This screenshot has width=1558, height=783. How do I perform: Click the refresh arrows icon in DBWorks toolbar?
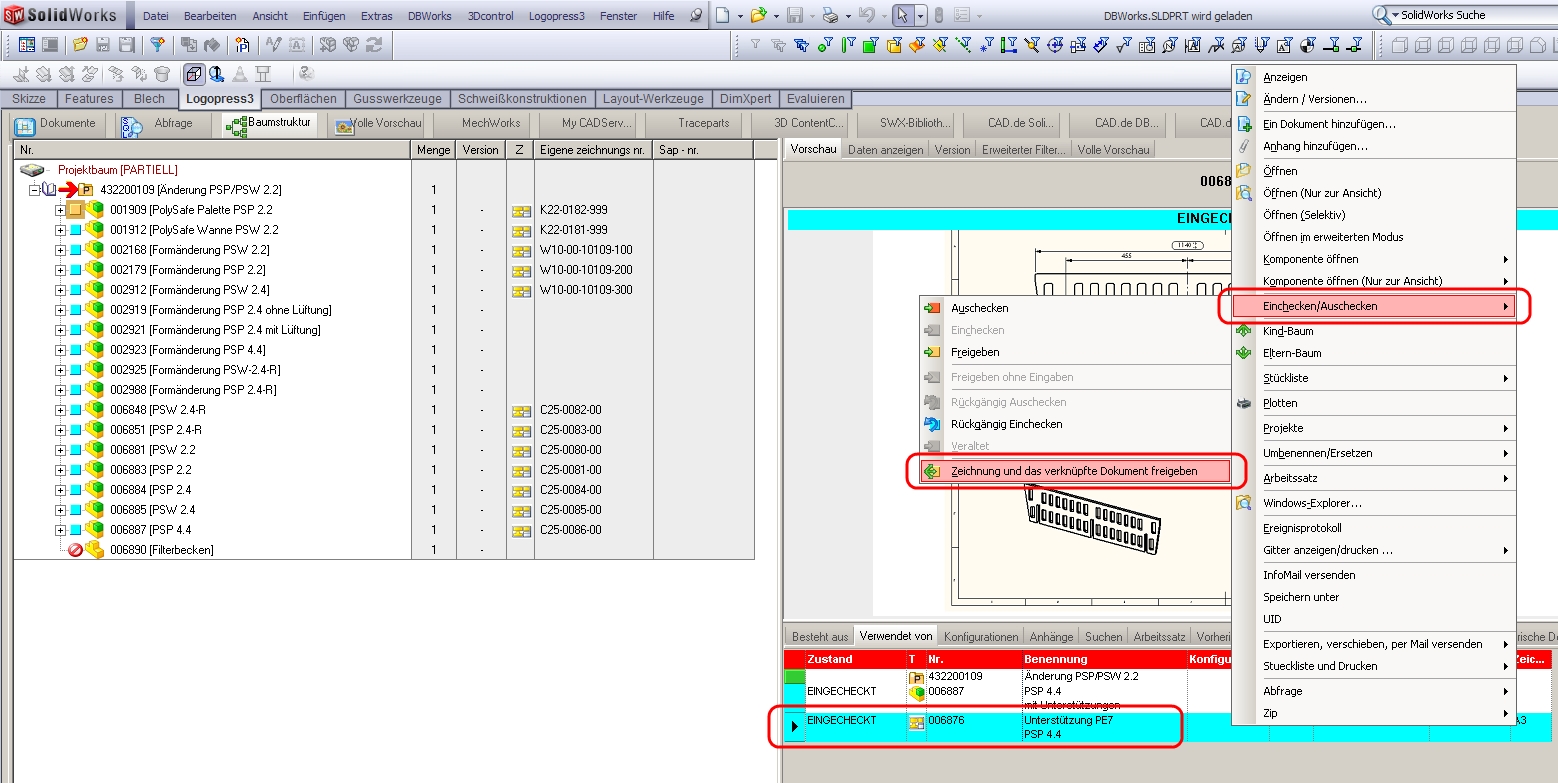pos(374,45)
